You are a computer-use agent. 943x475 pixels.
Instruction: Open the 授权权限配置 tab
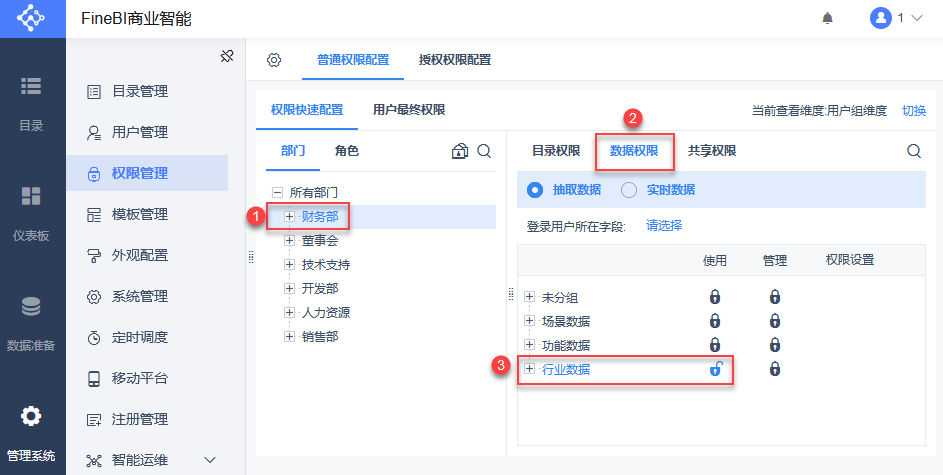[455, 60]
